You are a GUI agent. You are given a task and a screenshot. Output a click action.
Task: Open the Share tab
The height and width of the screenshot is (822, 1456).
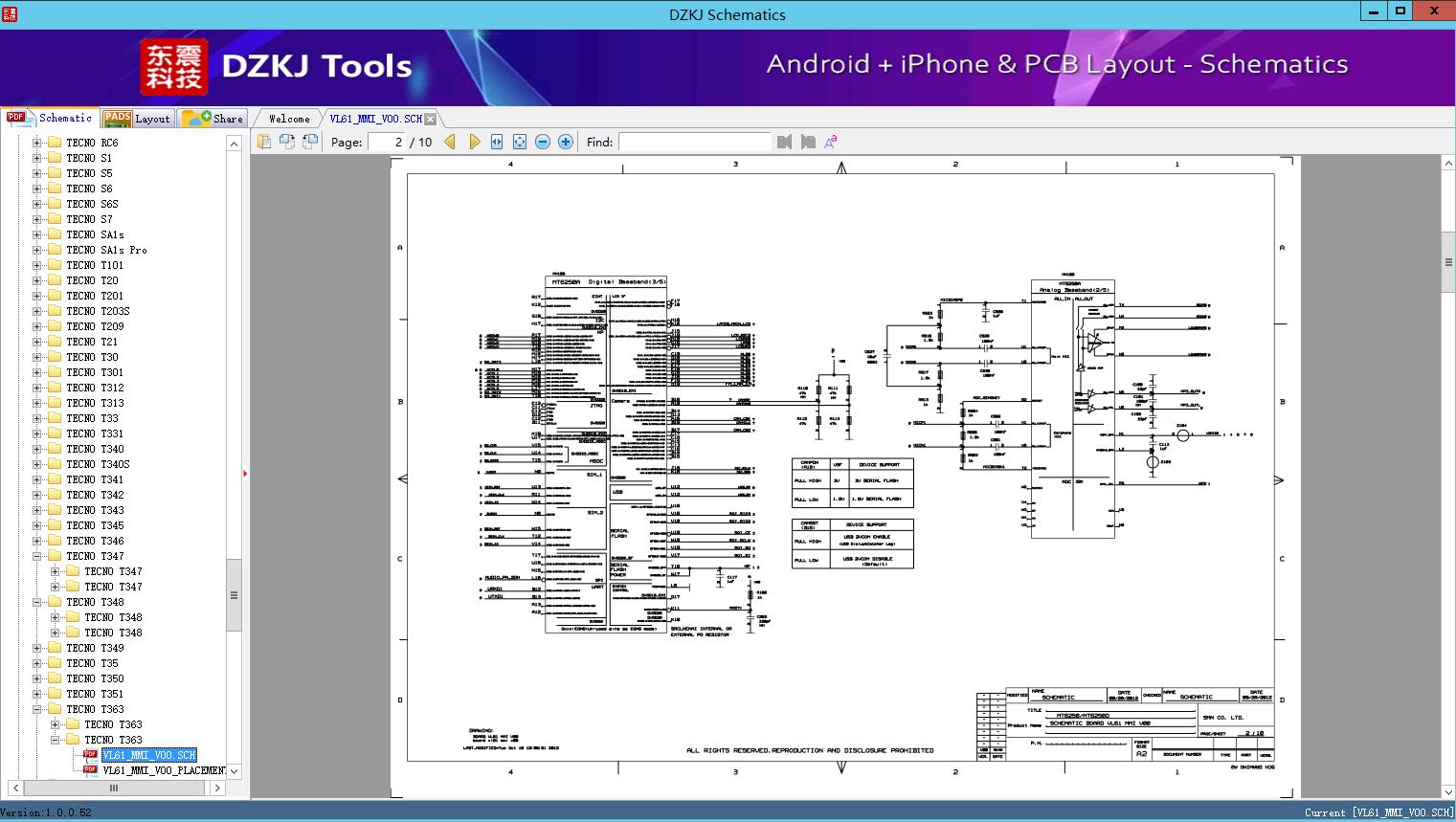pyautogui.click(x=213, y=118)
